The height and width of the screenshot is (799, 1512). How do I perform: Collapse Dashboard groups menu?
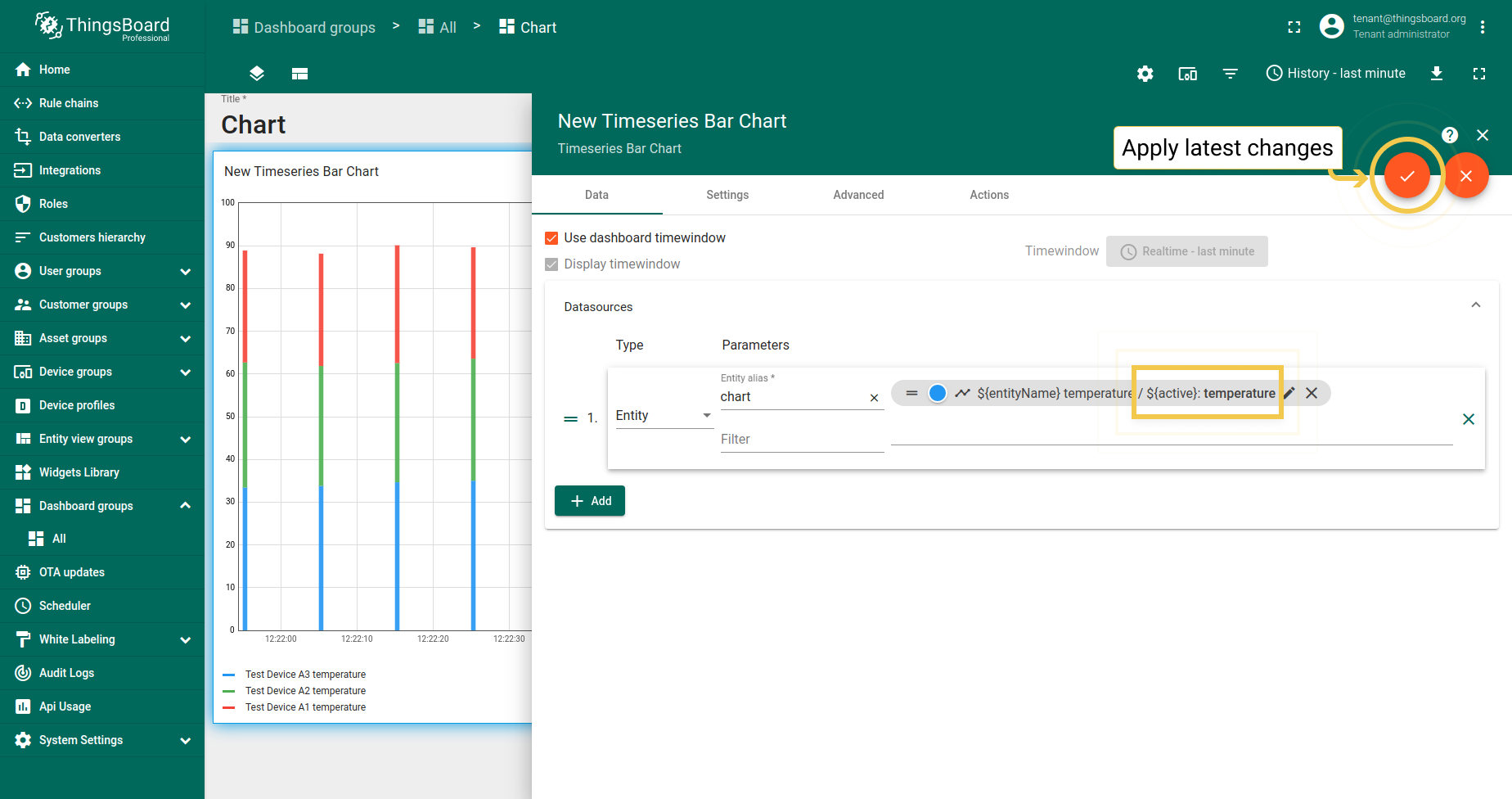point(101,506)
